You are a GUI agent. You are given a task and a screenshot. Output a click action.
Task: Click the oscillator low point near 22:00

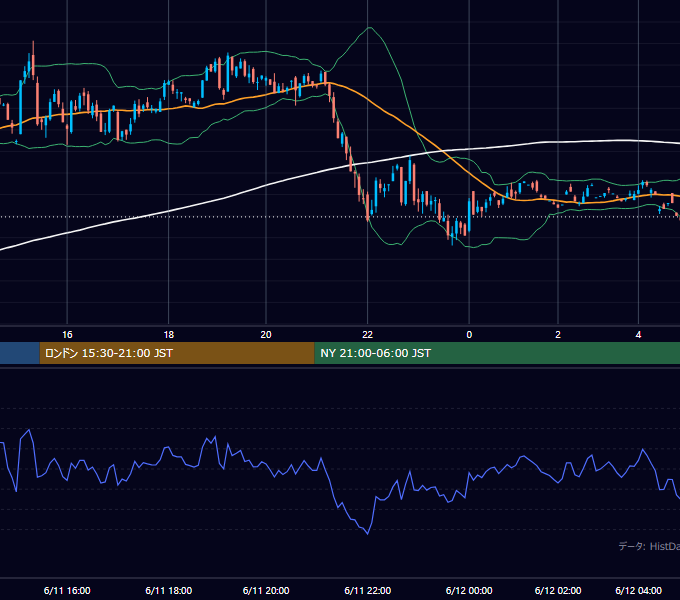(368, 533)
